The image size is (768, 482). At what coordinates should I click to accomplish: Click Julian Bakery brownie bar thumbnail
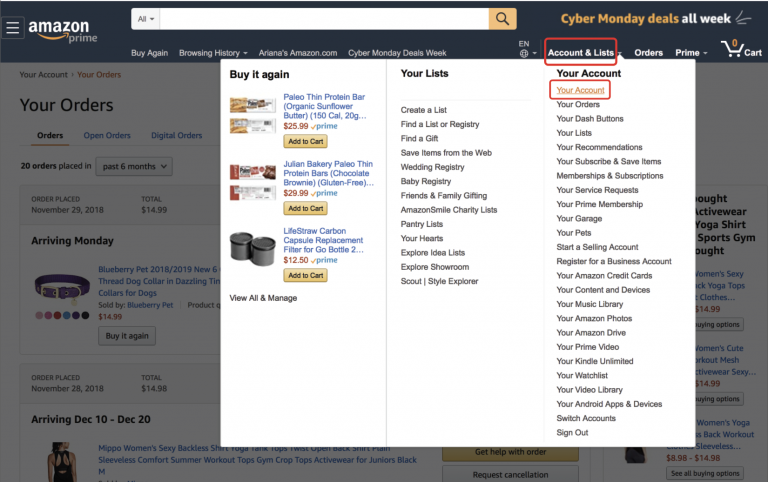coord(253,183)
